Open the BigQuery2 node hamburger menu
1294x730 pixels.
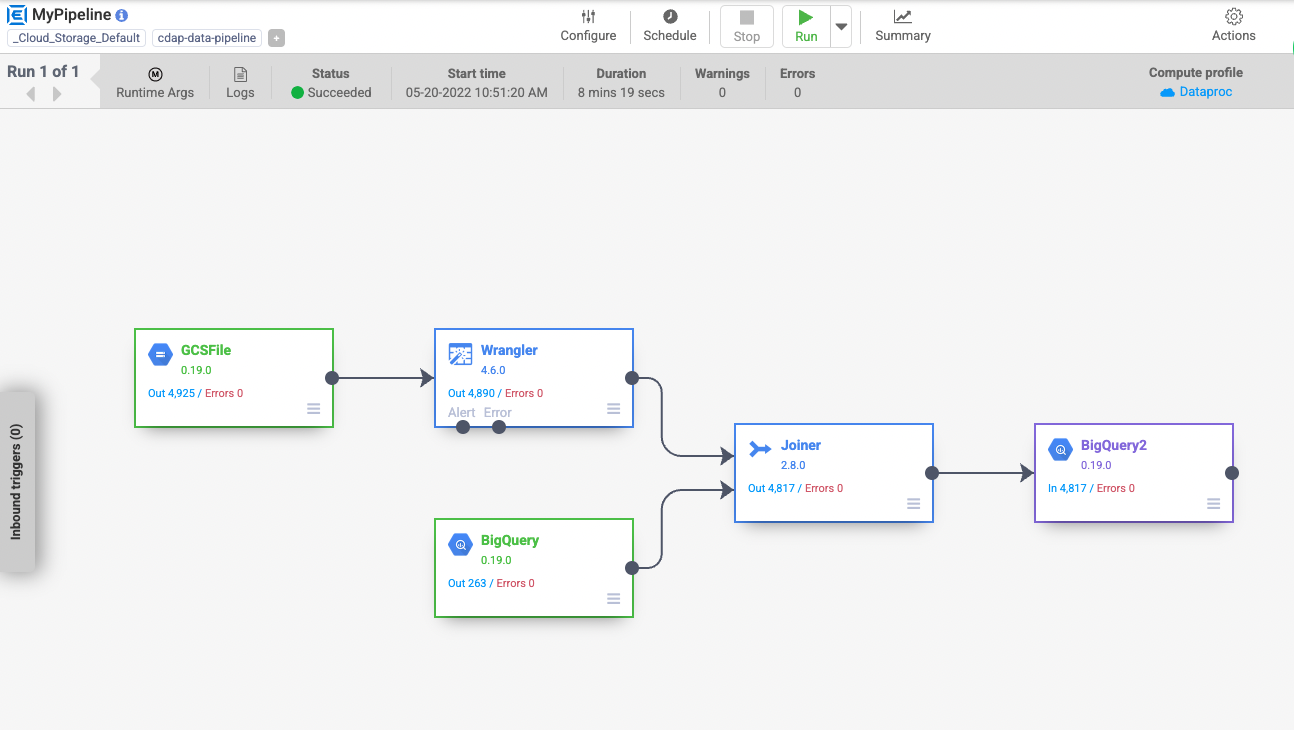[x=1213, y=504]
